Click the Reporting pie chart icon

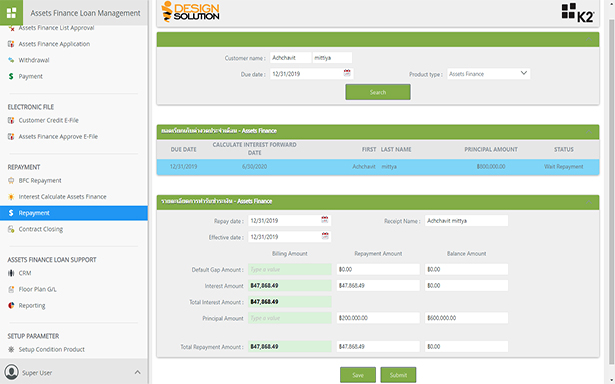[x=11, y=305]
